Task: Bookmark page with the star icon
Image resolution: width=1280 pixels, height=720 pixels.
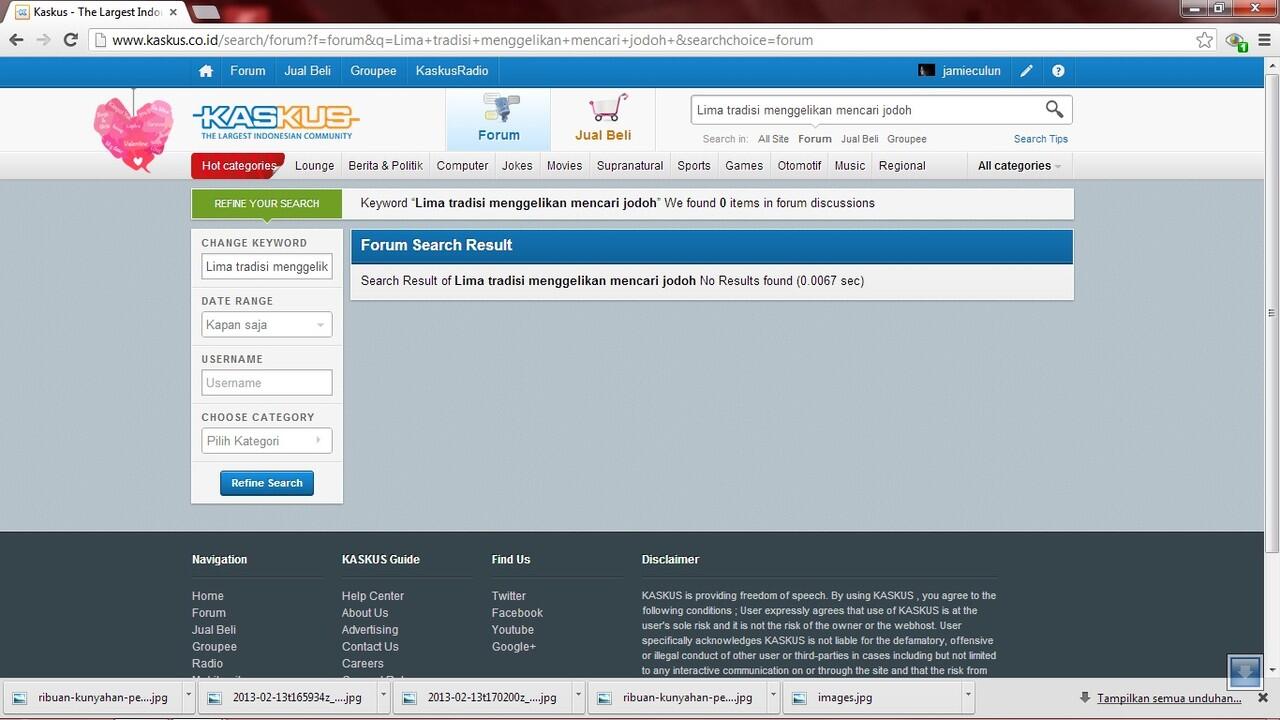Action: pos(1204,40)
